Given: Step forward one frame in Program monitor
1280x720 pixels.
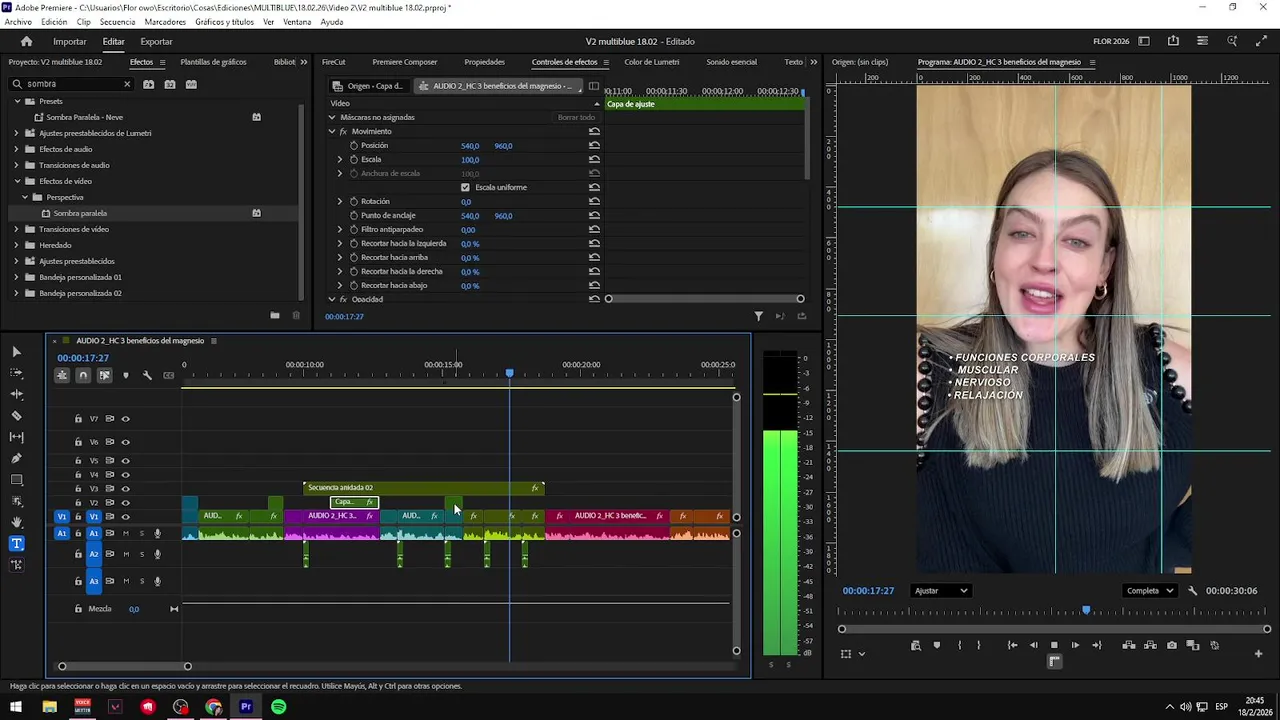Looking at the screenshot, I should click(x=1075, y=645).
